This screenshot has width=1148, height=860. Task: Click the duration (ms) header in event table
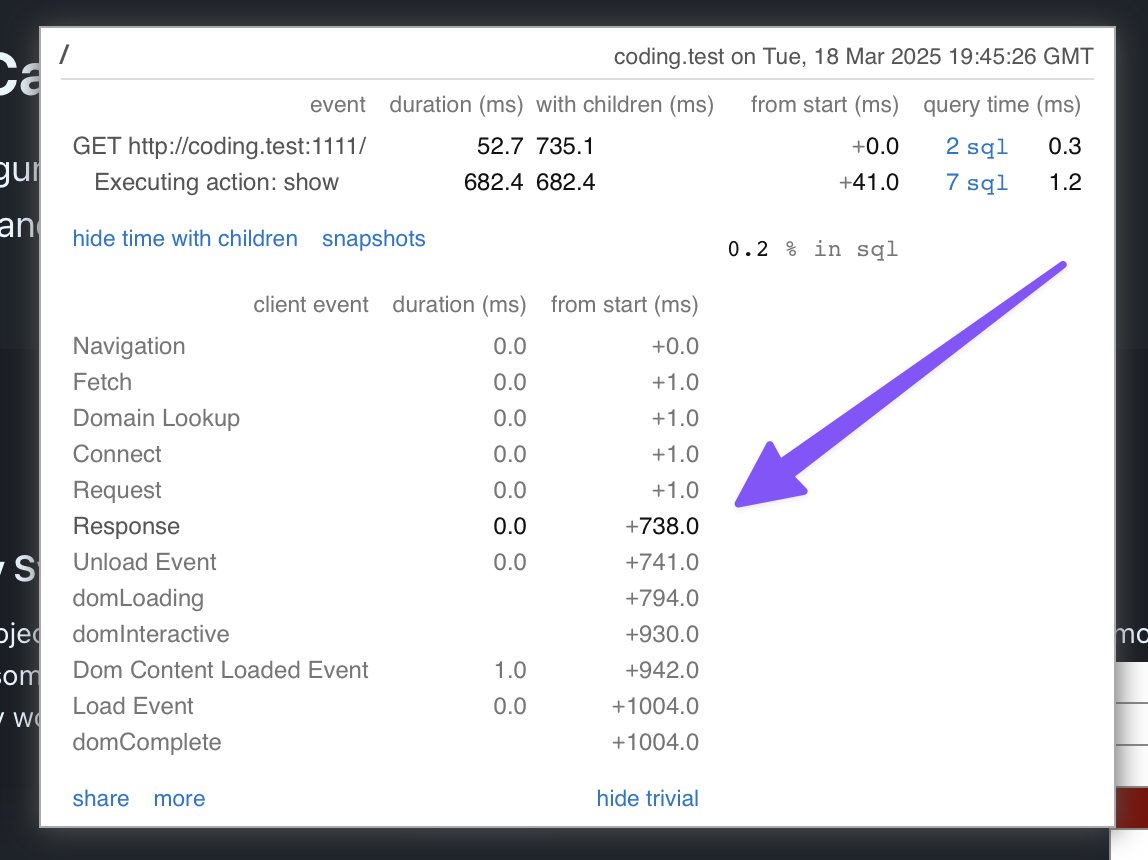456,105
